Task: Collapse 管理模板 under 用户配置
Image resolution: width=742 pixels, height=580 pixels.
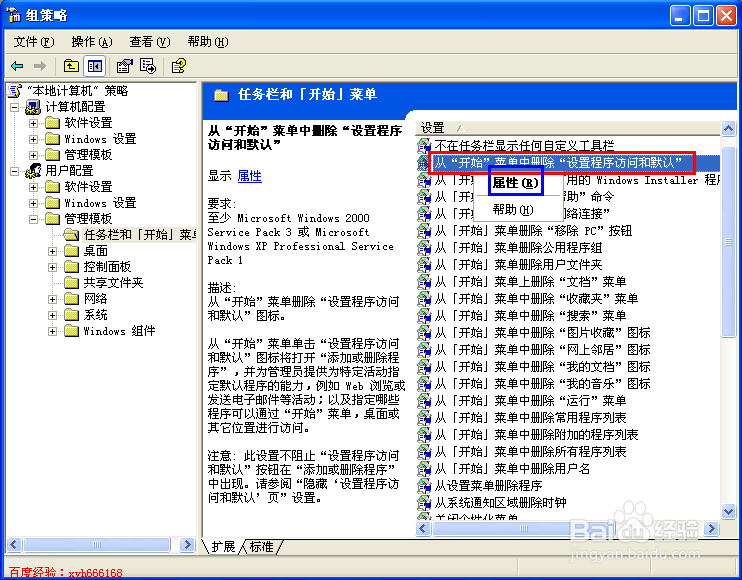Action: point(33,219)
